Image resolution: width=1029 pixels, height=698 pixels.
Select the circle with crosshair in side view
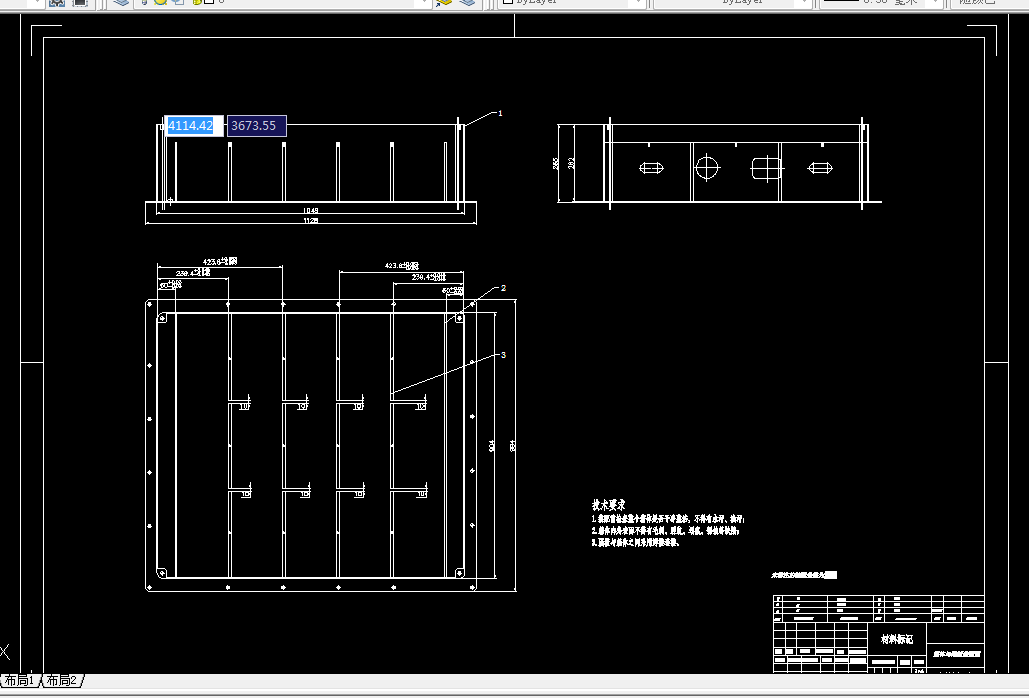coord(707,168)
